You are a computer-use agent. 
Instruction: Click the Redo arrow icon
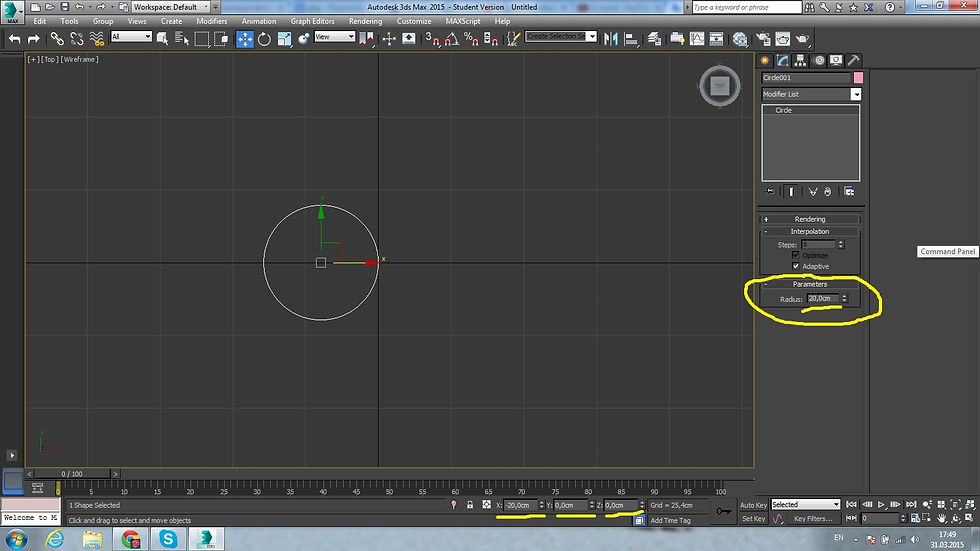pos(34,39)
